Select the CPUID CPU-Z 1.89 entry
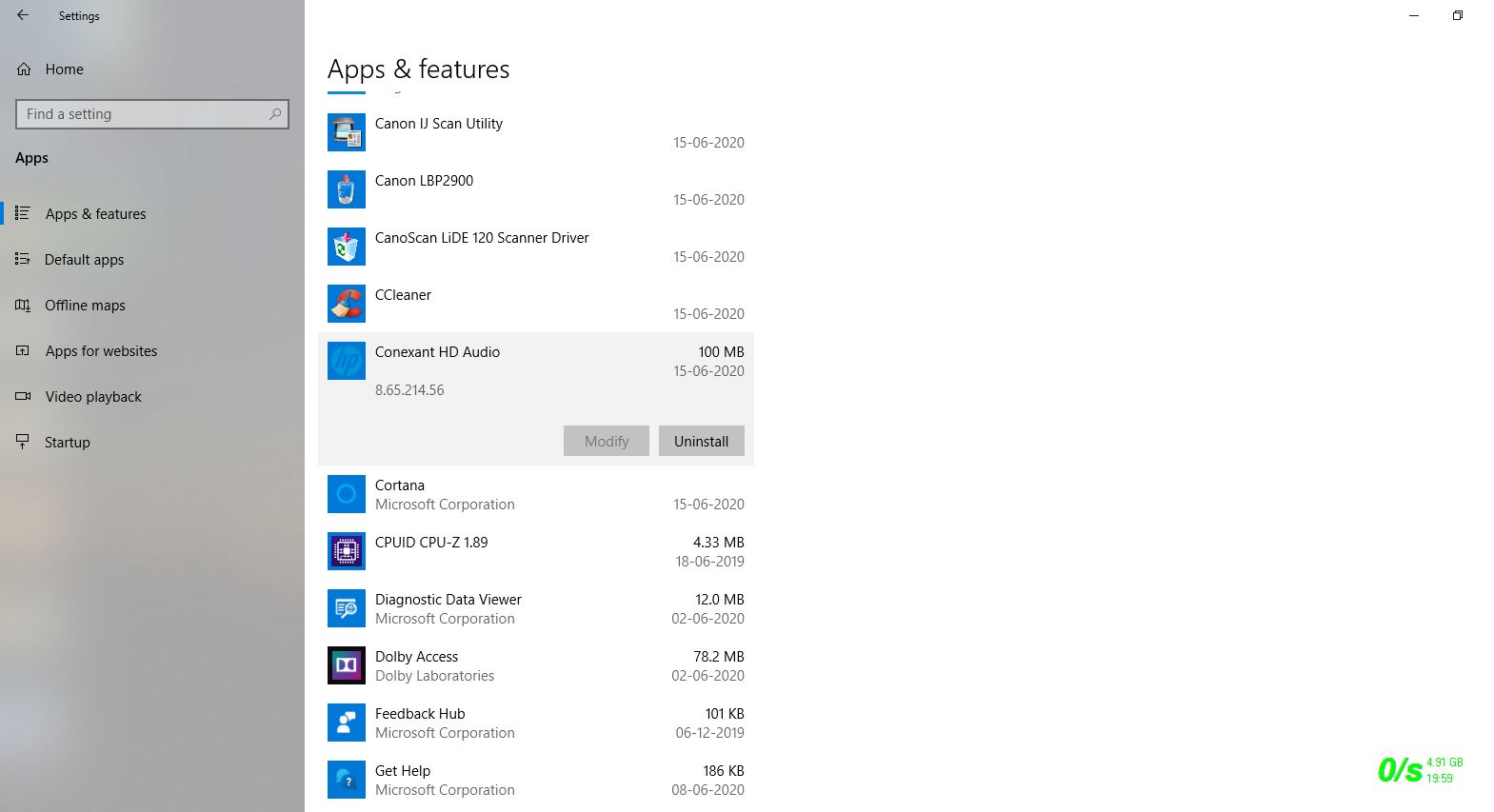 [536, 551]
